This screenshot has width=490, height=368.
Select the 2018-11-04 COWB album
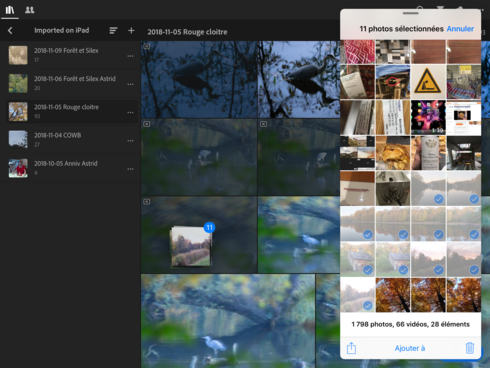[72, 139]
